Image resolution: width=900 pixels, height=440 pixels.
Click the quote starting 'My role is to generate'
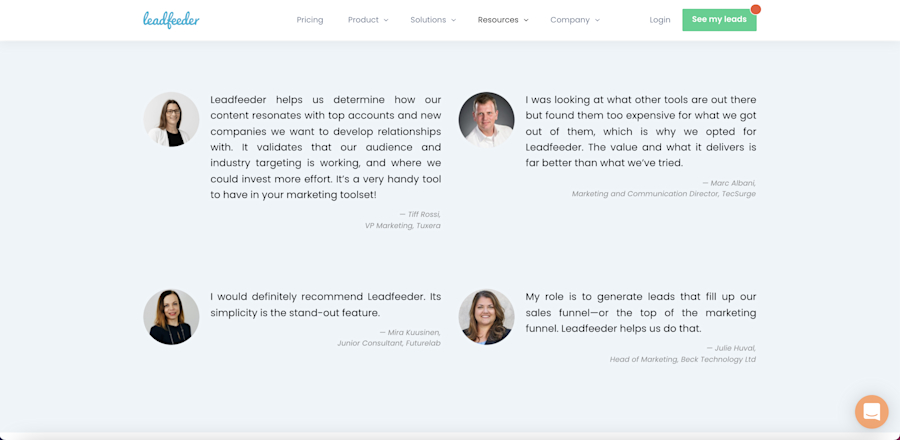pos(641,313)
